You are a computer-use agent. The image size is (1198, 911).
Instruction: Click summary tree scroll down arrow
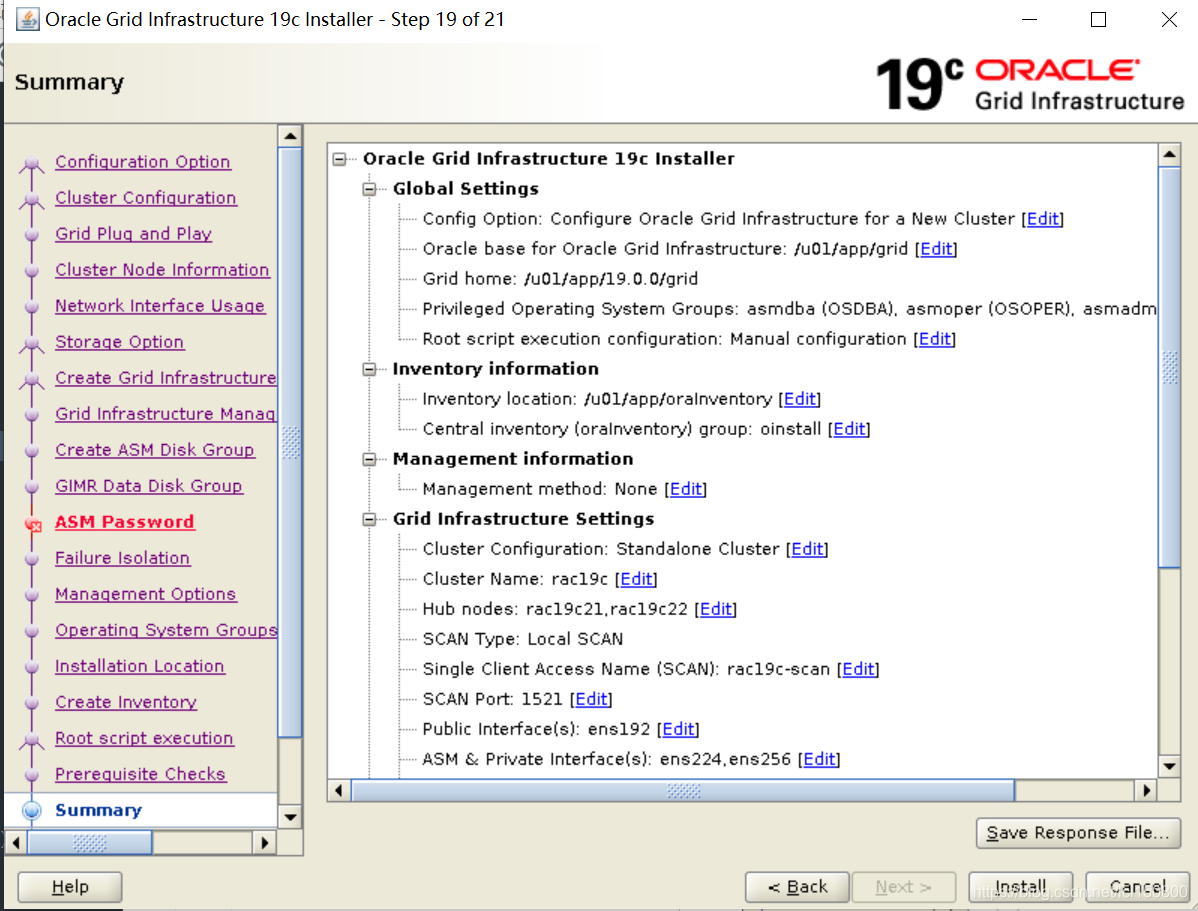coord(1169,766)
